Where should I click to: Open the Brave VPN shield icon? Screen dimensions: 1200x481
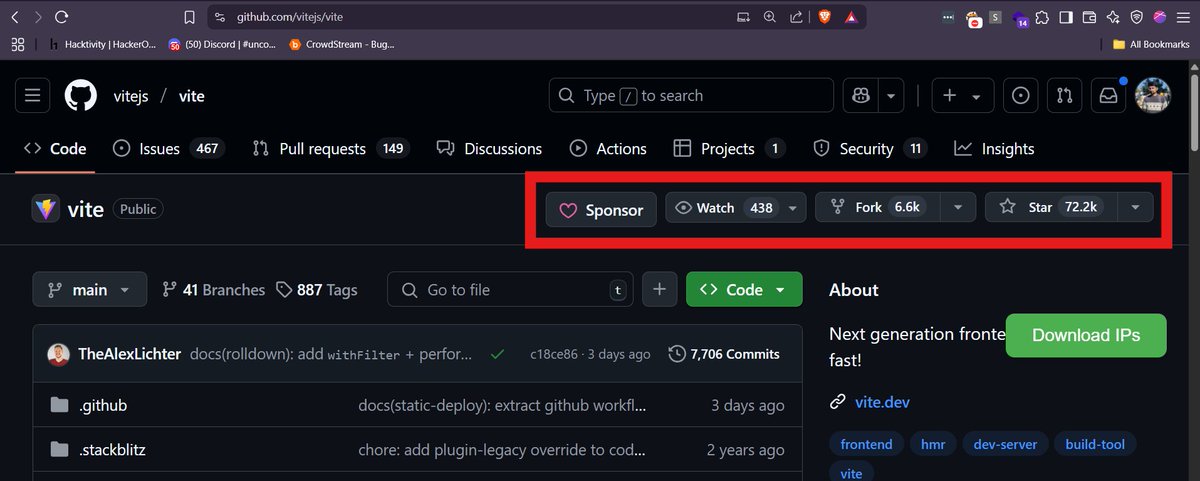tap(1137, 17)
